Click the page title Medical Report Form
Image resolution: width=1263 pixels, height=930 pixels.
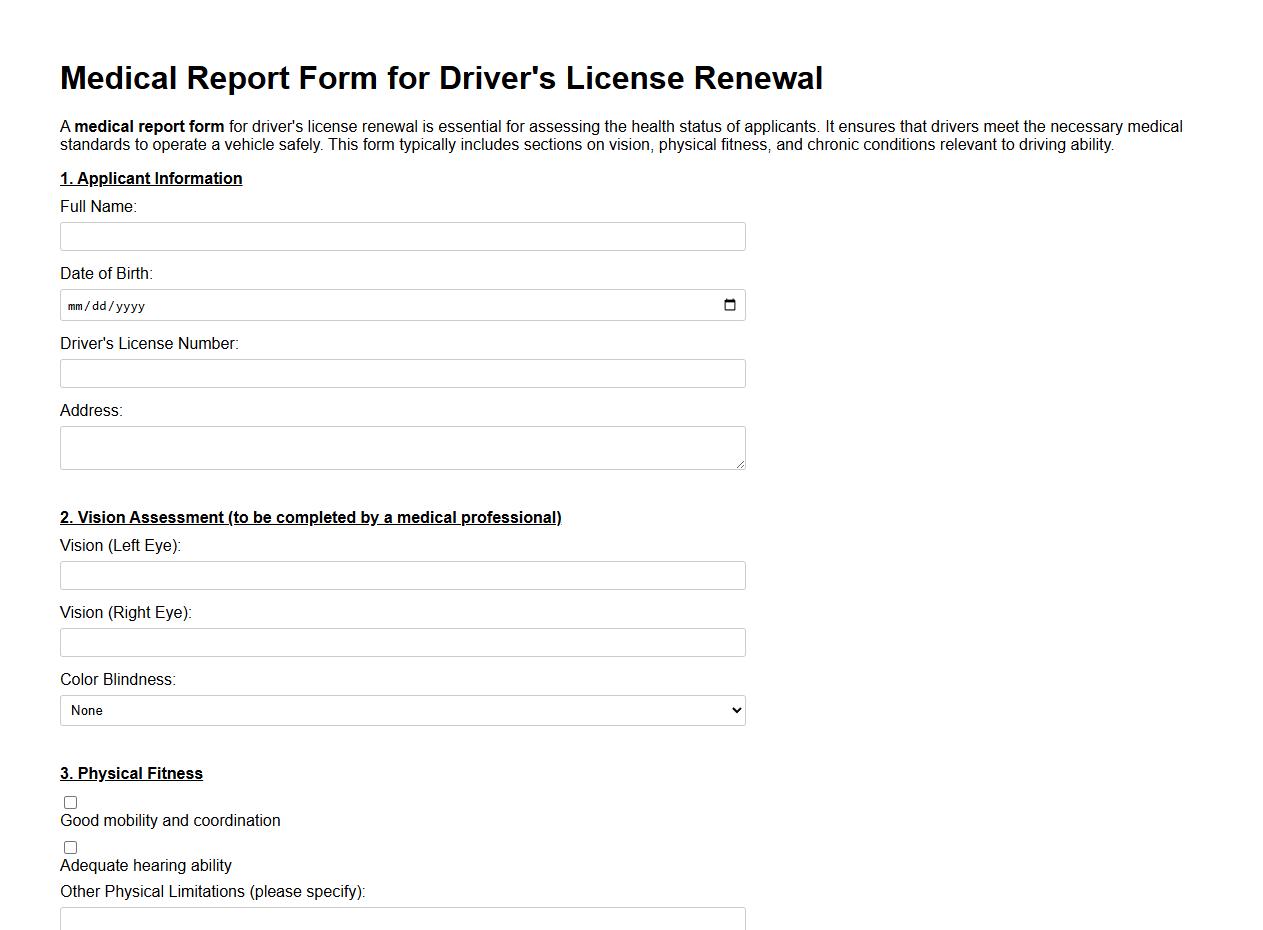point(441,78)
